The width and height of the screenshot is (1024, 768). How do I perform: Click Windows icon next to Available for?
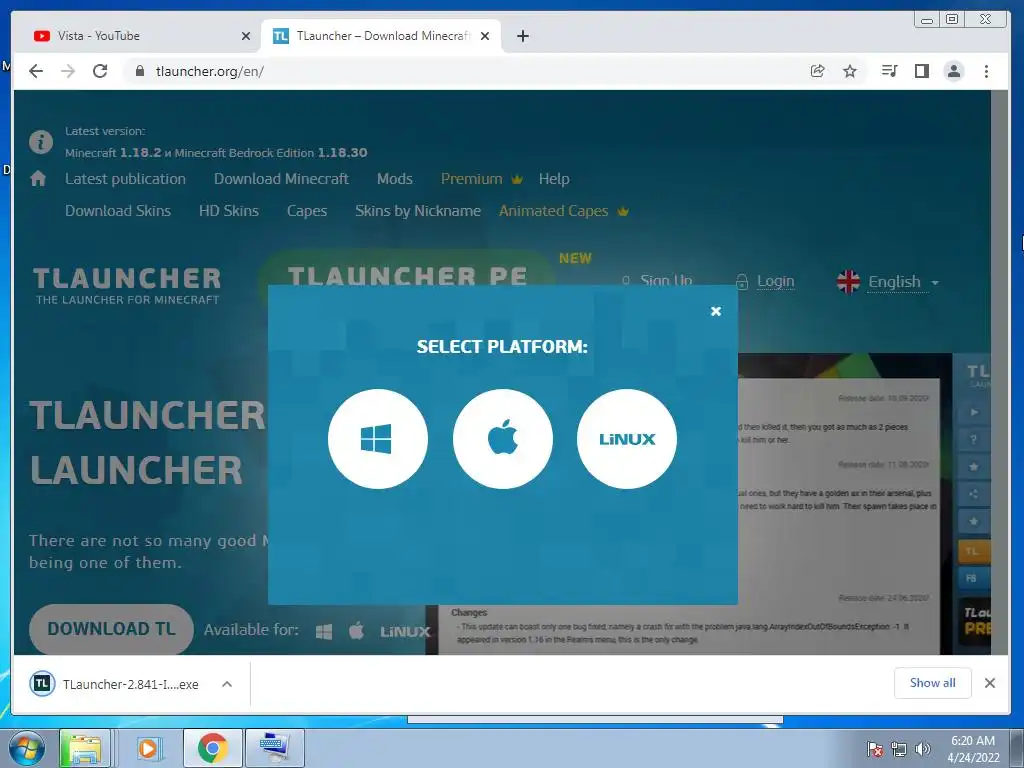click(324, 632)
